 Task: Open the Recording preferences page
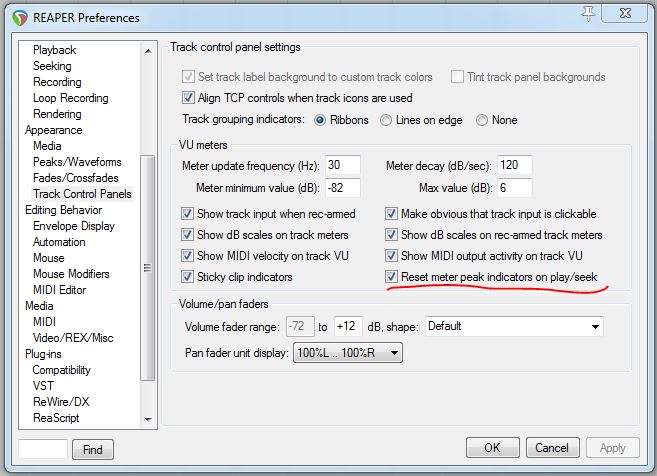(x=57, y=82)
